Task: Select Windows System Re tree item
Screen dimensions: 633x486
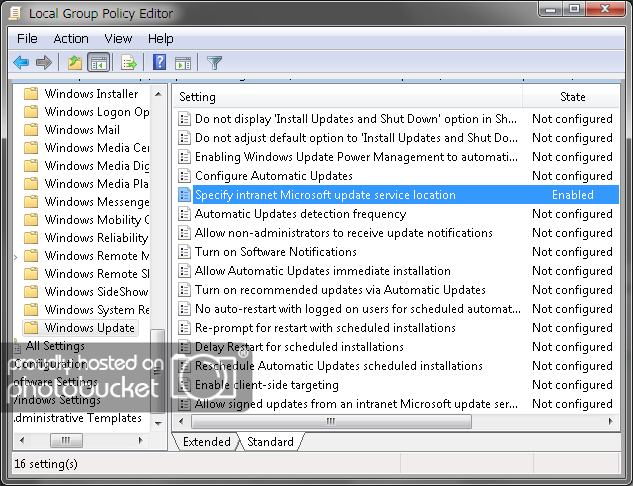Action: click(97, 310)
